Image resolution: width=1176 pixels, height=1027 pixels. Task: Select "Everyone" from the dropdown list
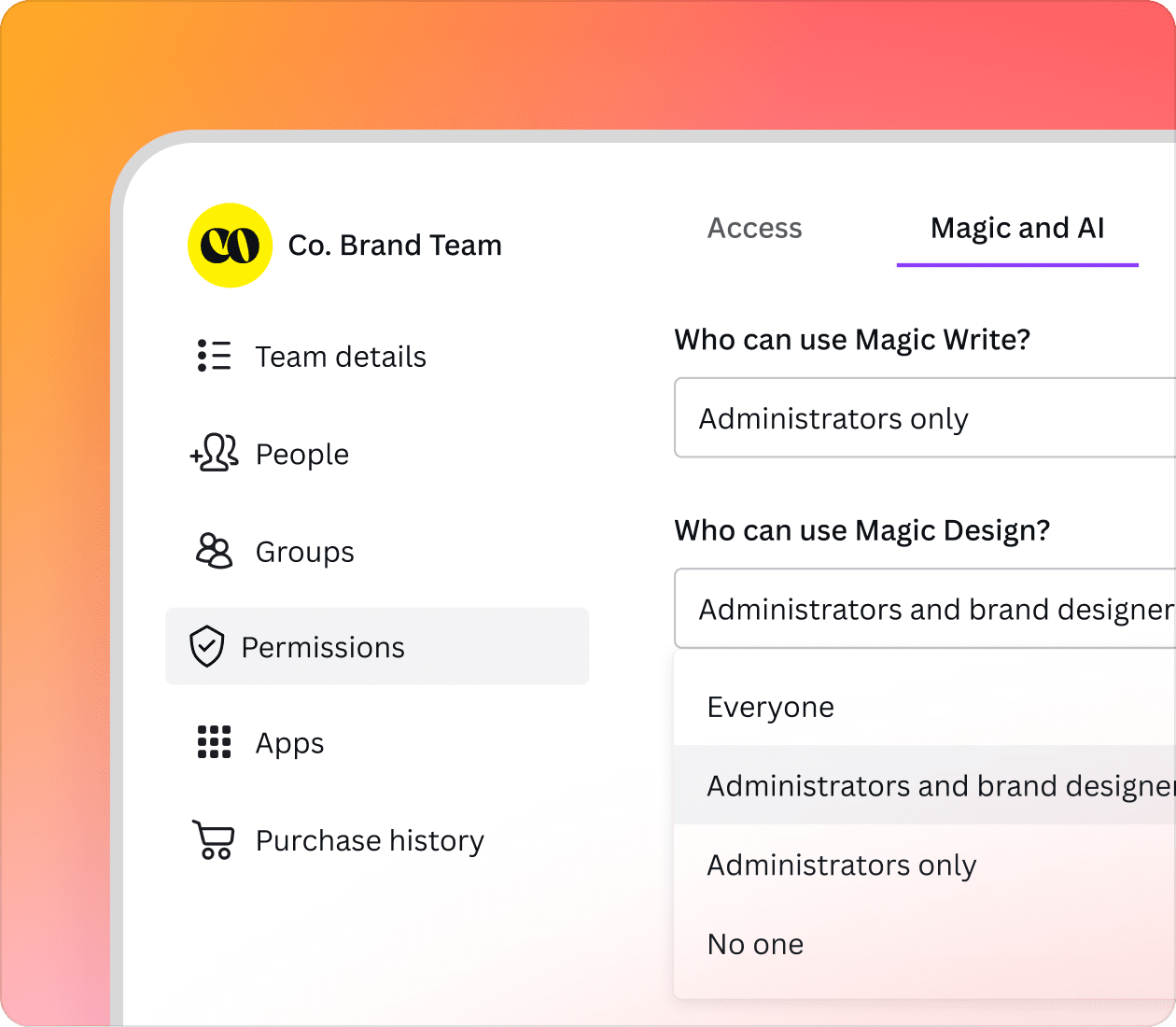coord(770,707)
